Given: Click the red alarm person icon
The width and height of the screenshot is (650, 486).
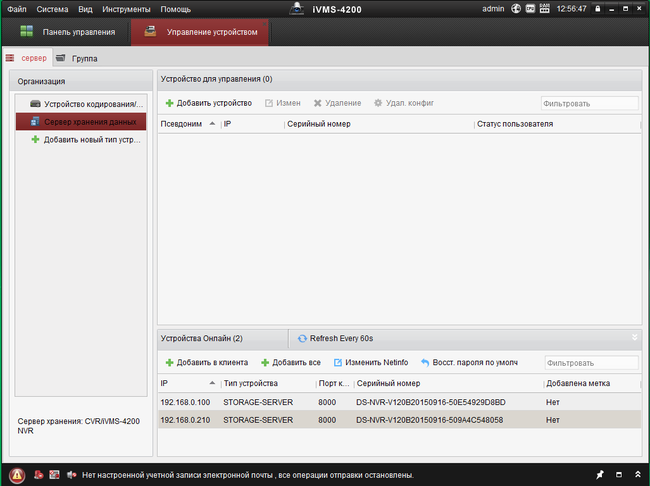Looking at the screenshot, I should point(39,474).
